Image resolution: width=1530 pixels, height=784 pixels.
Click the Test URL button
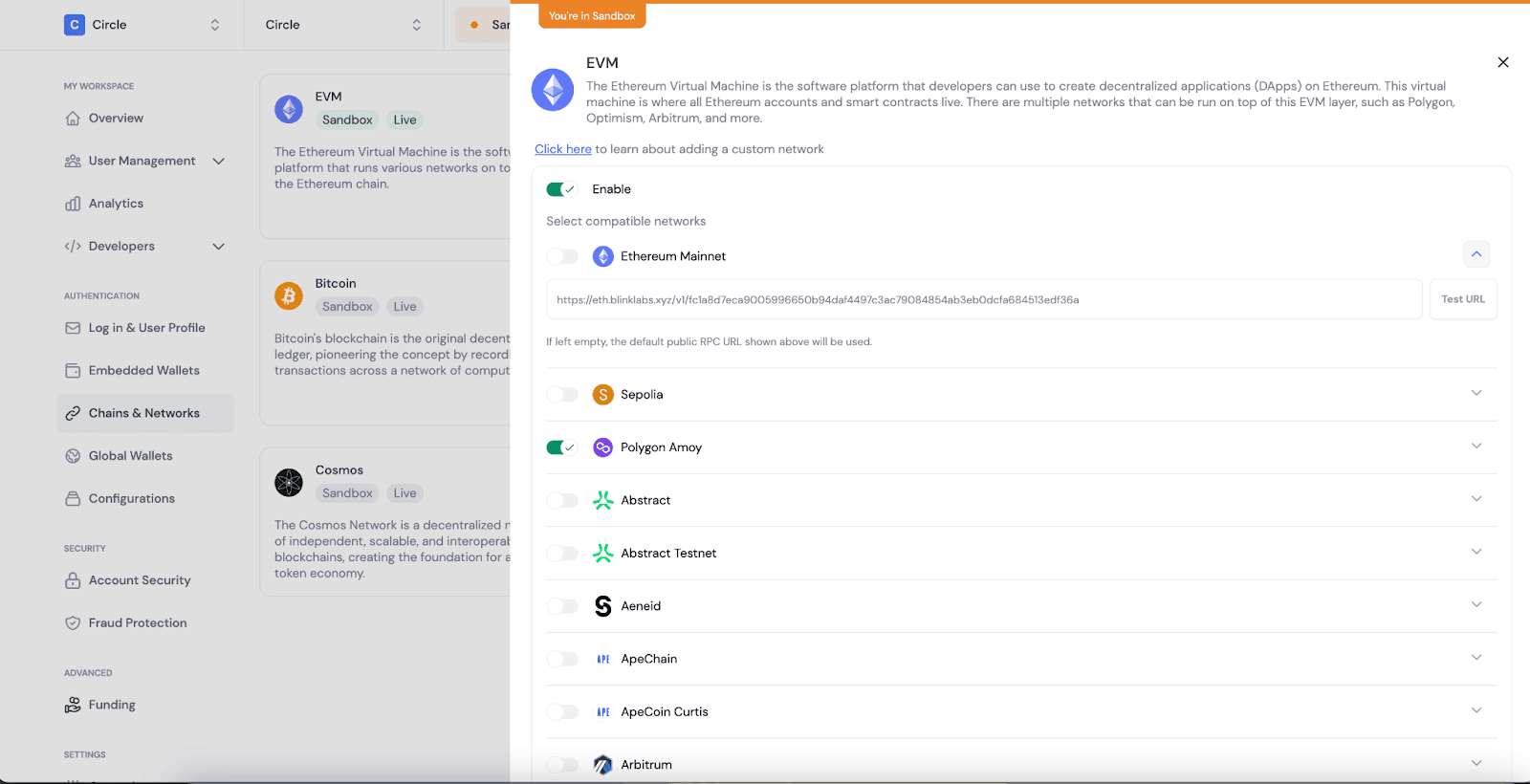point(1463,299)
